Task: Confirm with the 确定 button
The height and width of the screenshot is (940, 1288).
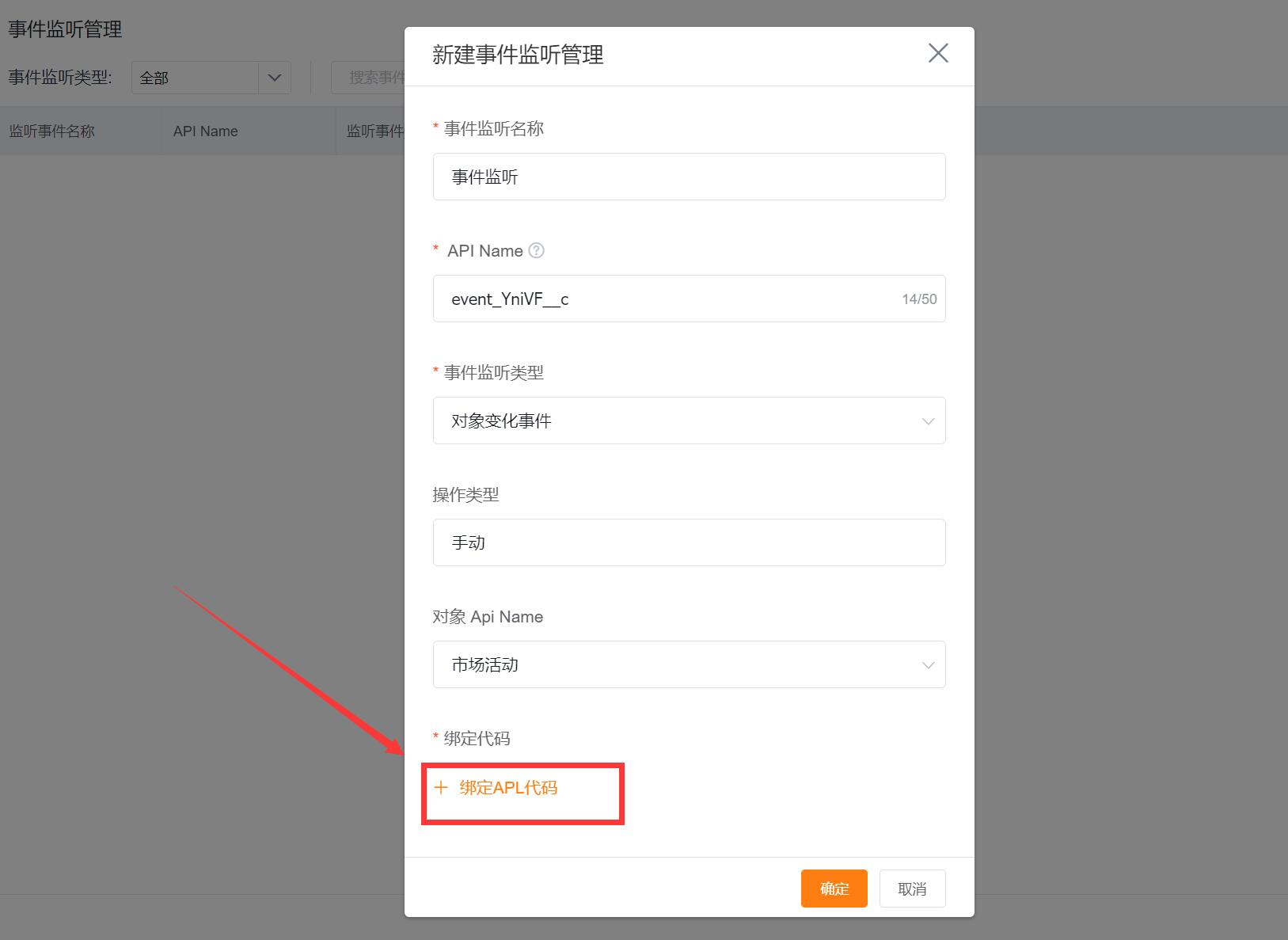Action: tap(834, 889)
